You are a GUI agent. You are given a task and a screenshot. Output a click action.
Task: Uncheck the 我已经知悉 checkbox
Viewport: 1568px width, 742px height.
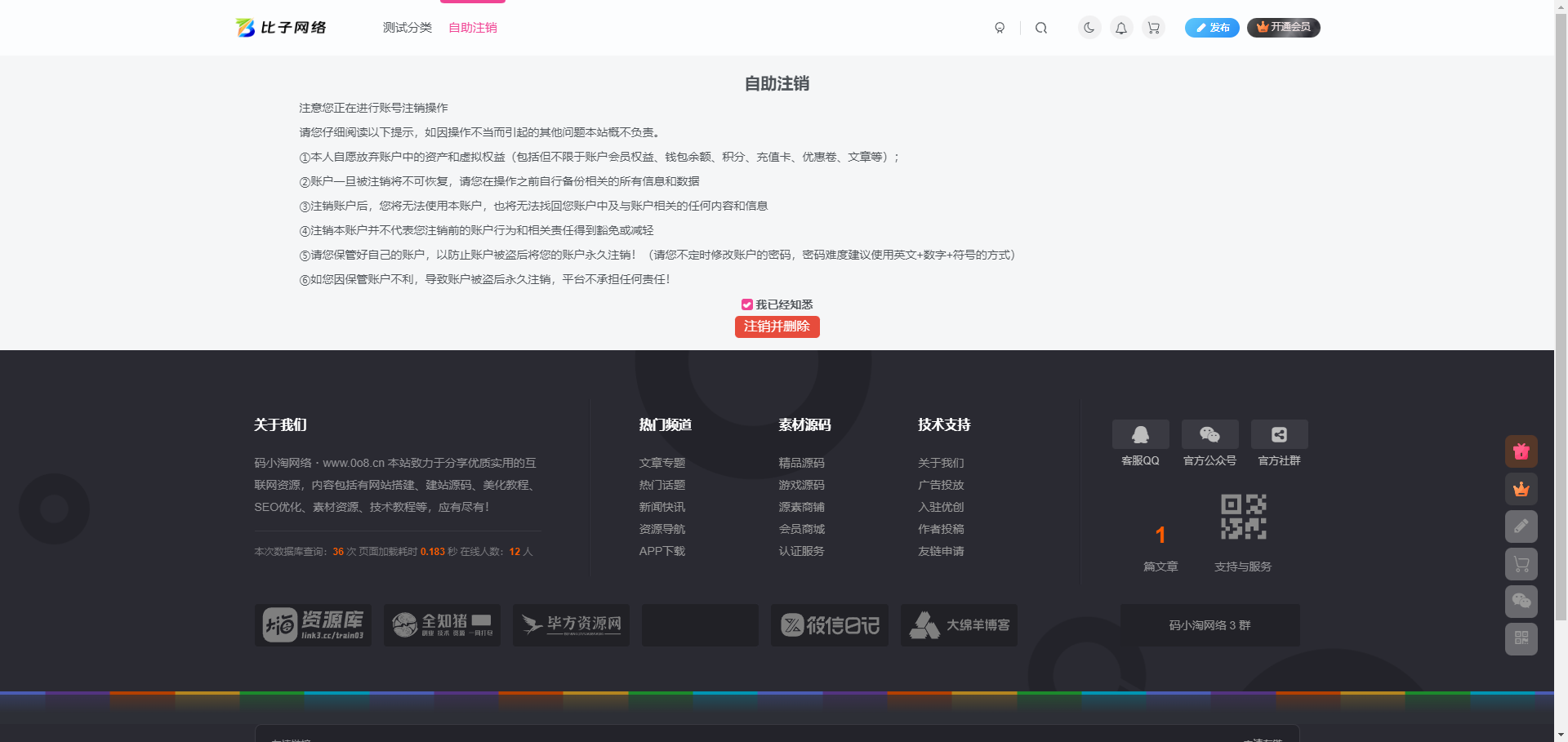pos(746,304)
